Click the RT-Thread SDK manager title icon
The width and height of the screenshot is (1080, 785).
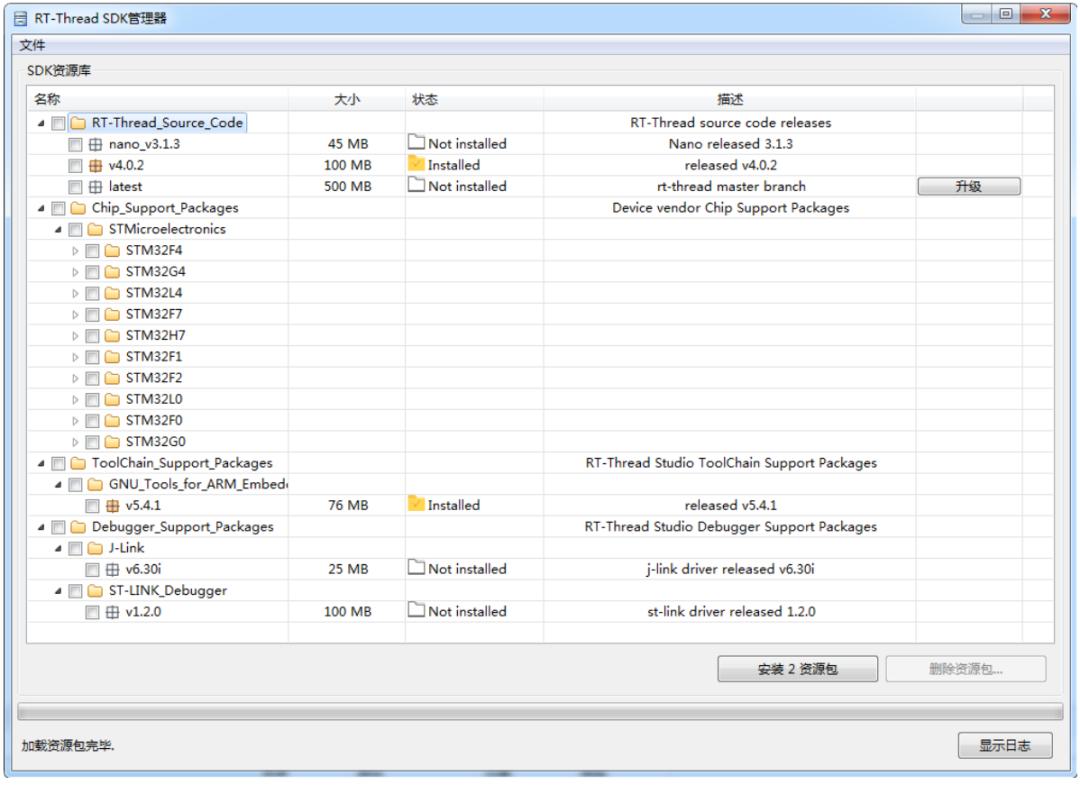point(21,19)
